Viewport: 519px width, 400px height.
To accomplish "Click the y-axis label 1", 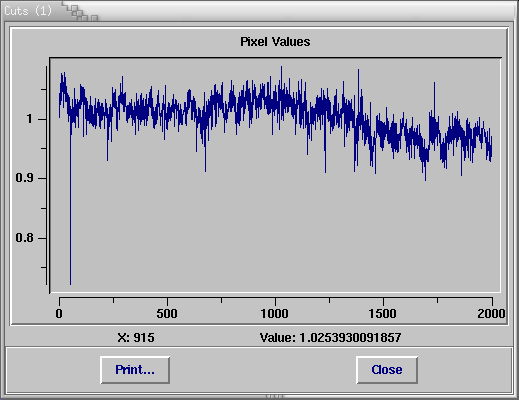I will 30,119.
